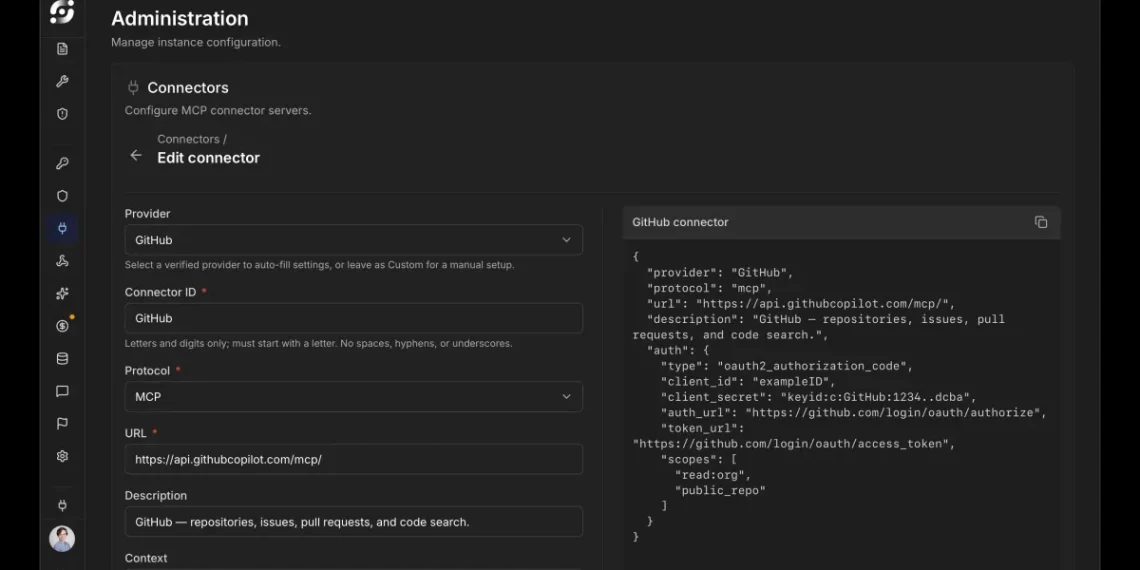Click the Description field about repositories and issues
Image resolution: width=1140 pixels, height=570 pixels.
coord(353,522)
